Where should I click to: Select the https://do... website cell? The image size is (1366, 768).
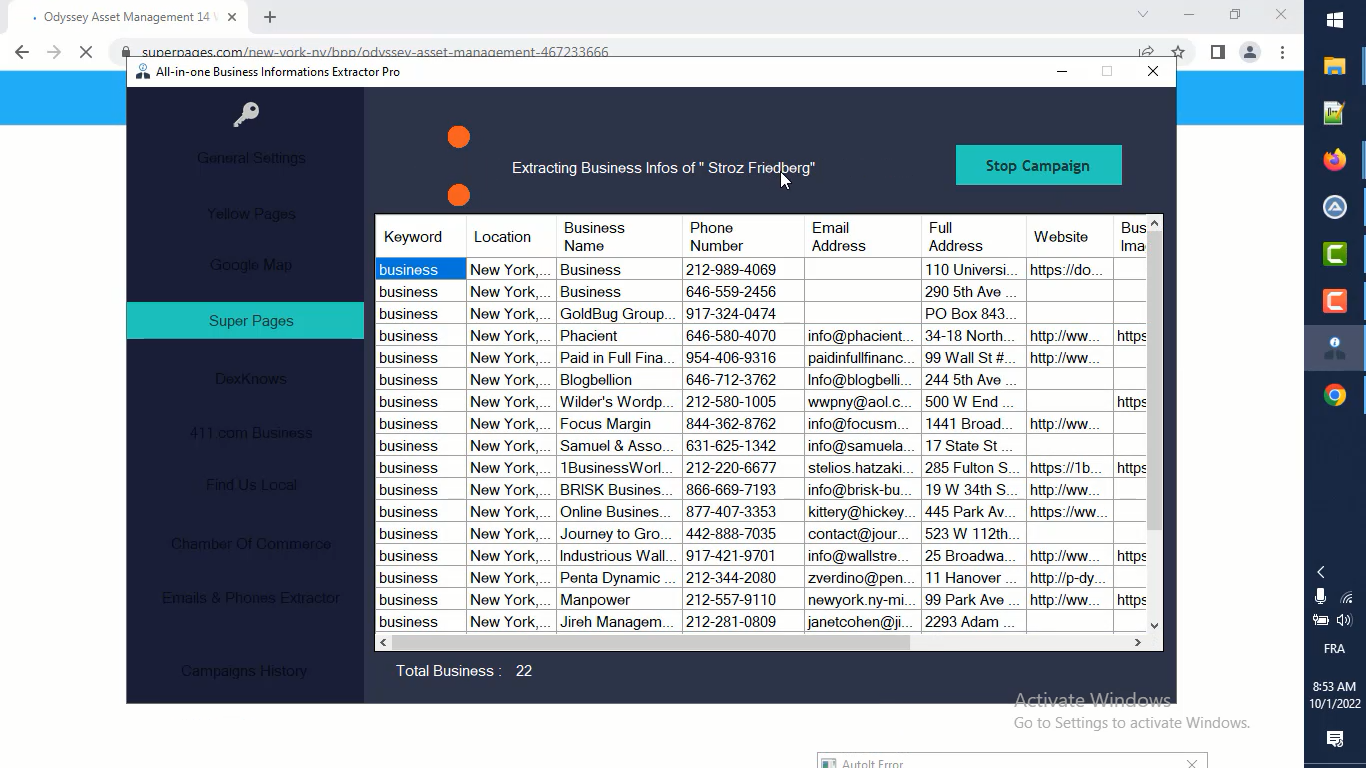point(1070,270)
